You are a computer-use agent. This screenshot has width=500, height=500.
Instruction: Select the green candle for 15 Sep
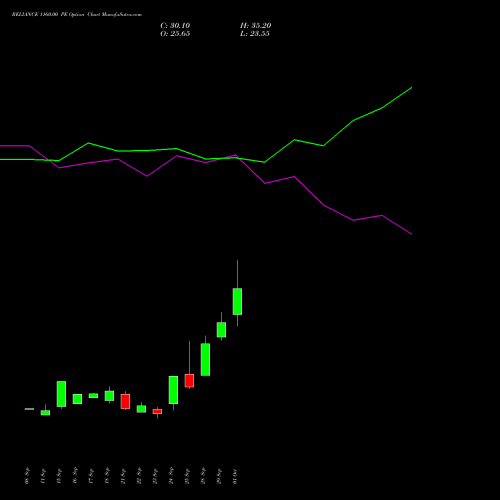click(x=61, y=394)
